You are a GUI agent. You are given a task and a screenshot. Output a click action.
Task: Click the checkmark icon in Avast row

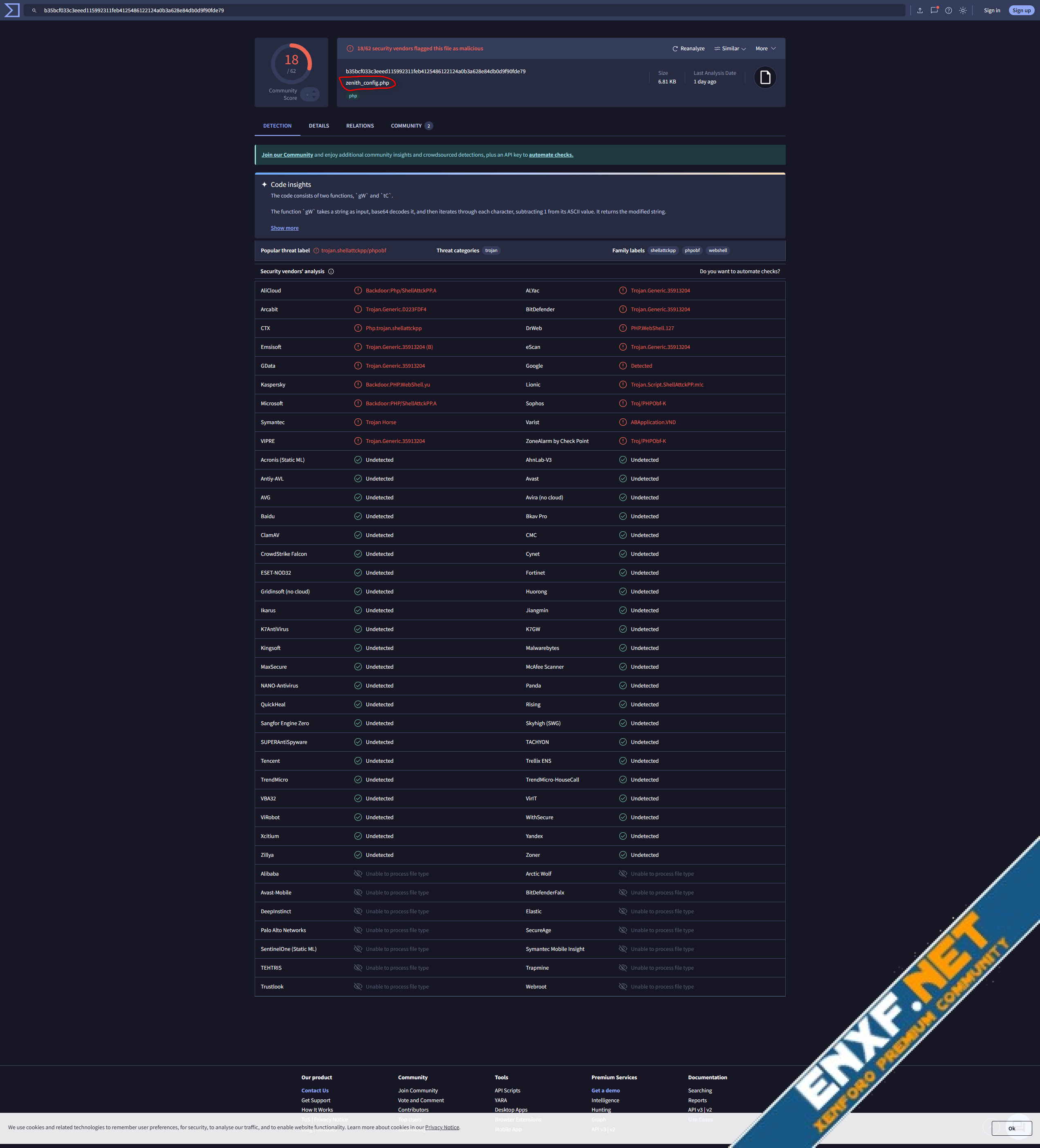coord(623,479)
